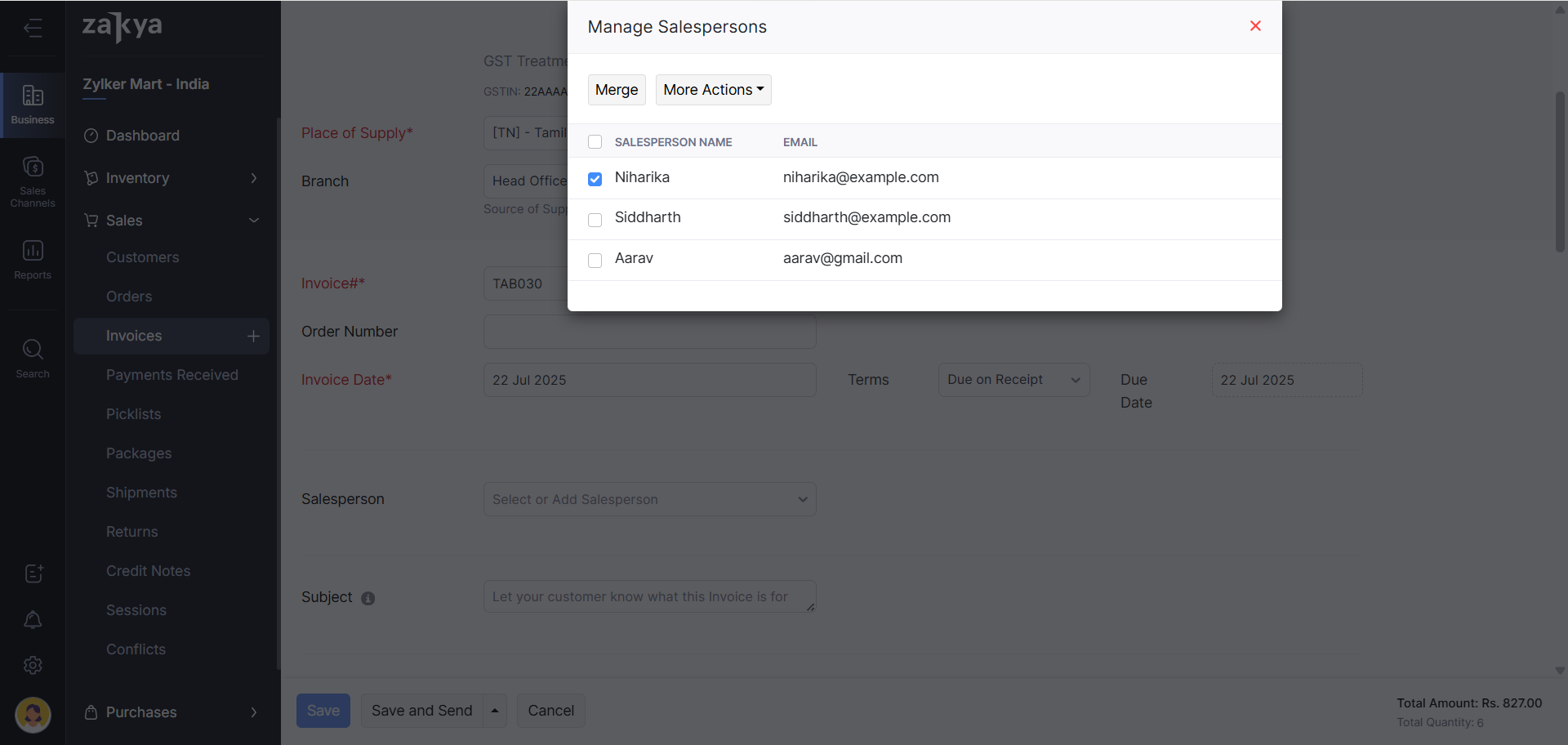Select the Siddharth salesperson checkbox
The image size is (1568, 745).
[595, 220]
